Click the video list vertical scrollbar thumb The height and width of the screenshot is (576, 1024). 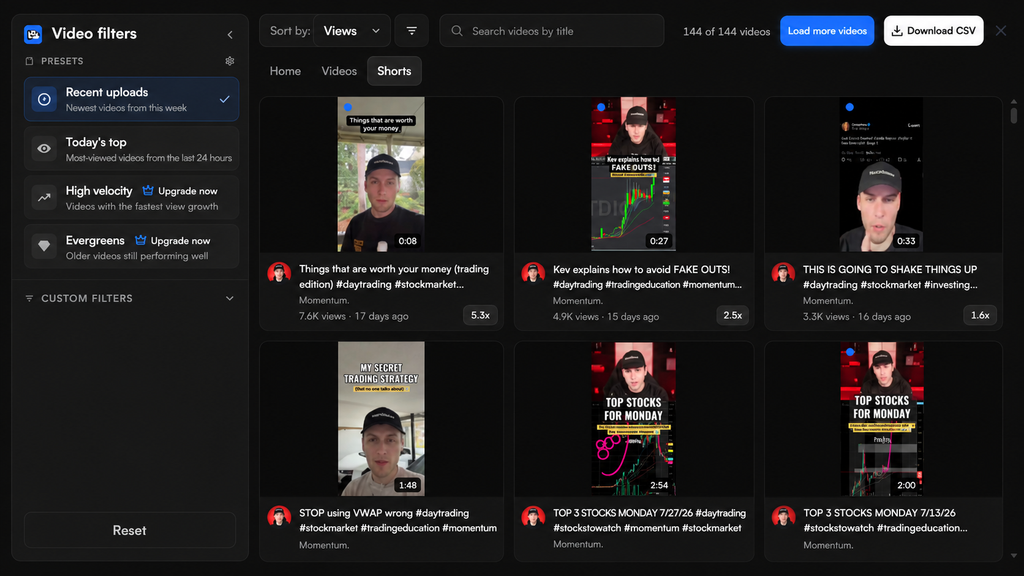[1014, 115]
